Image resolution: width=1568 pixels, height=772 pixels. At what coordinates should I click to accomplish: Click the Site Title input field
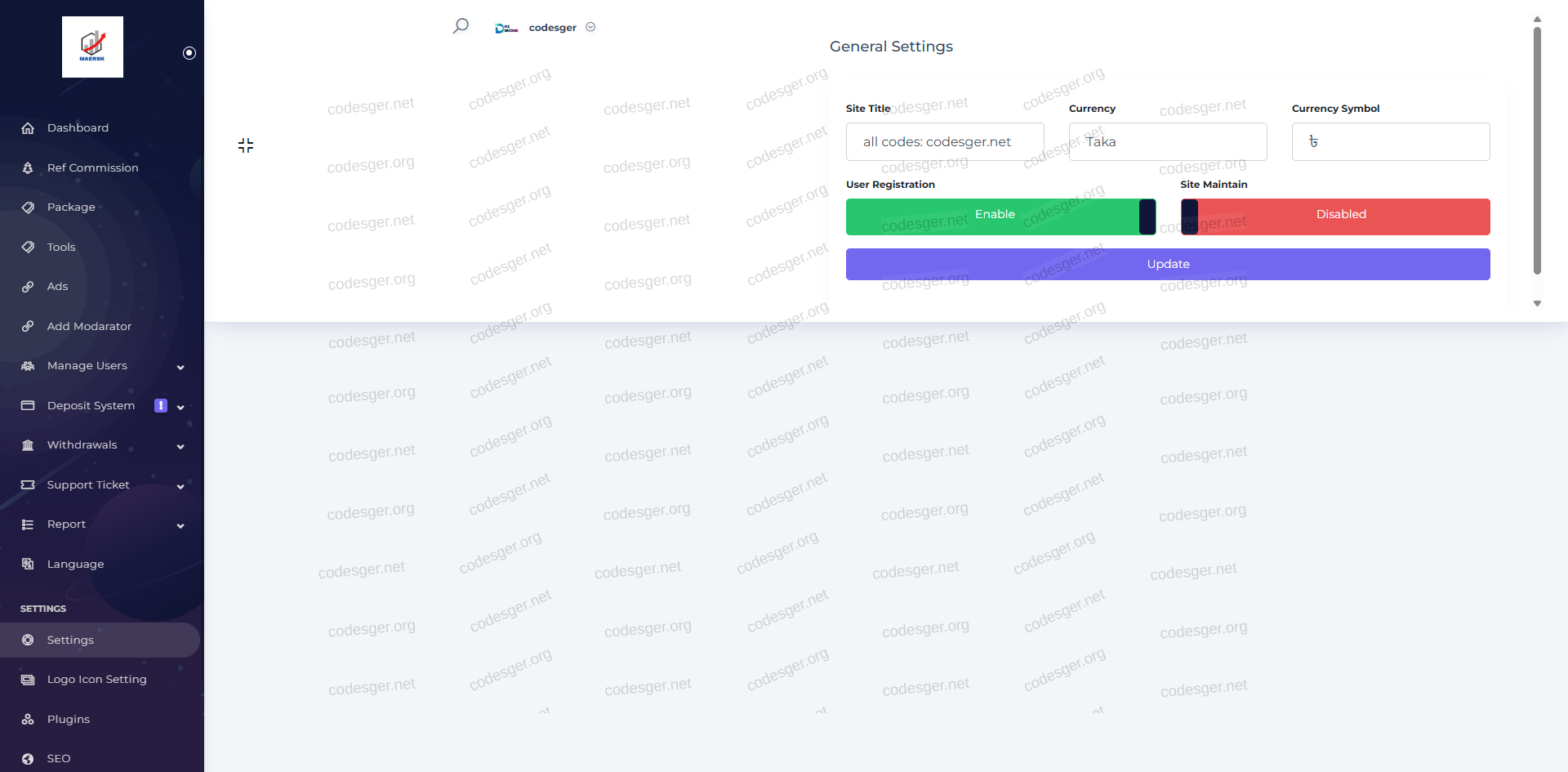coord(945,142)
